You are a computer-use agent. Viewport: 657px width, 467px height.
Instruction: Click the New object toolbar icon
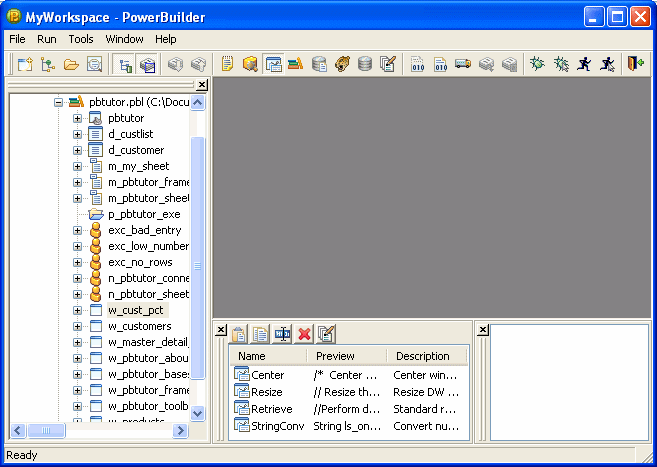[25, 64]
